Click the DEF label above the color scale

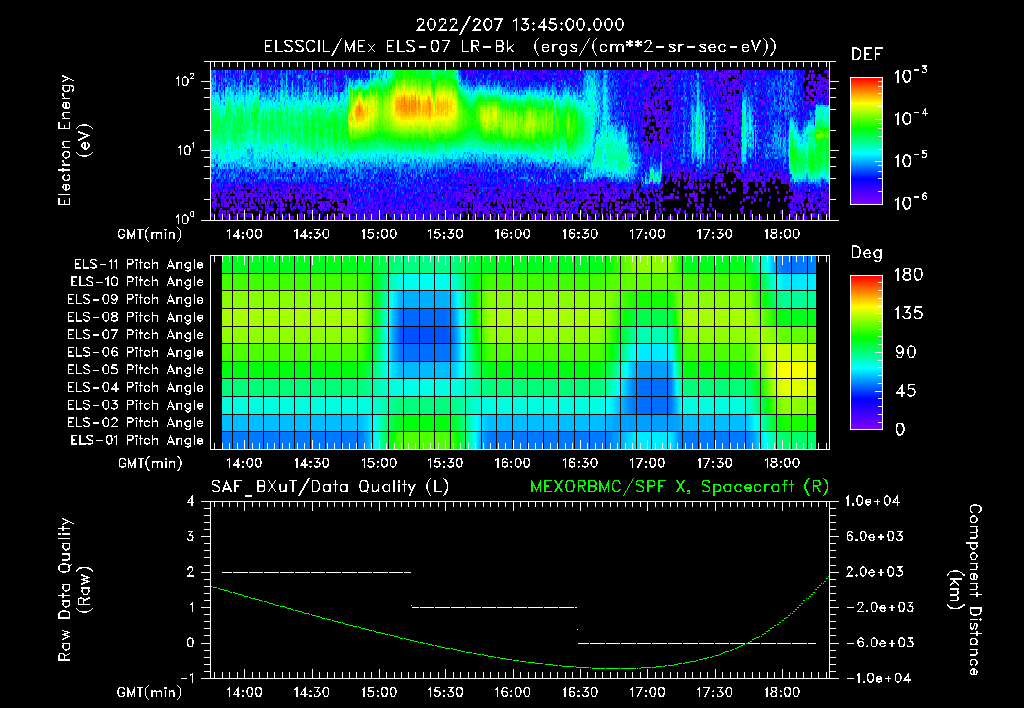point(867,55)
